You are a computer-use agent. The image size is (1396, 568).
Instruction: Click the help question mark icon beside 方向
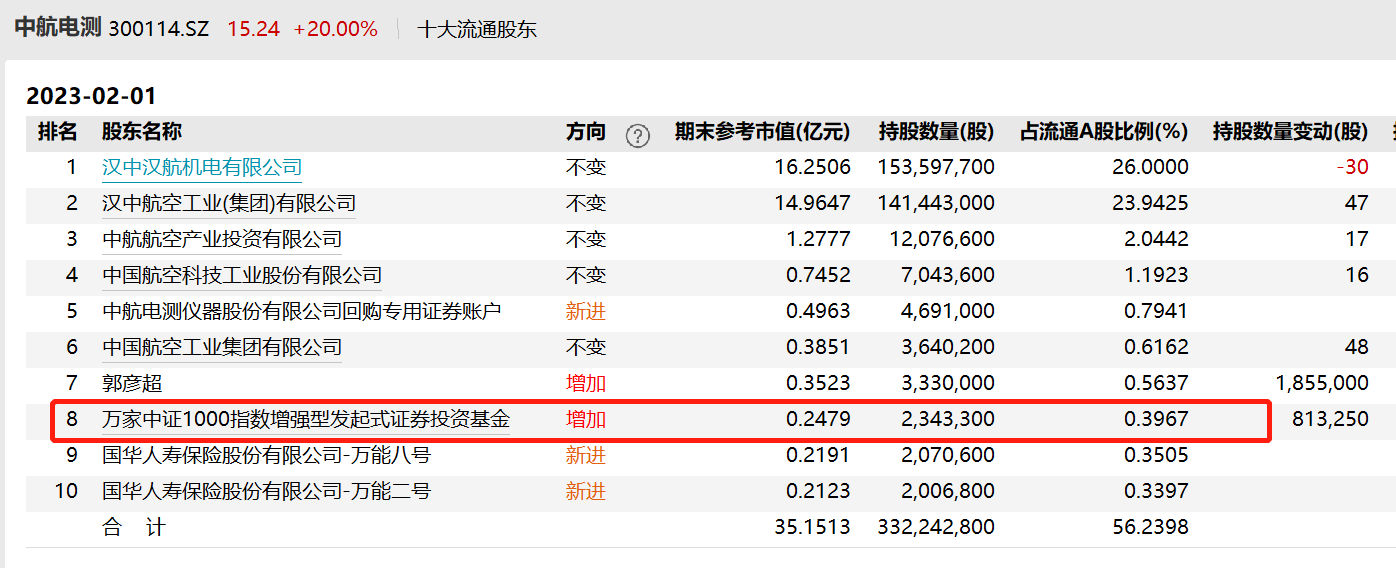637,135
